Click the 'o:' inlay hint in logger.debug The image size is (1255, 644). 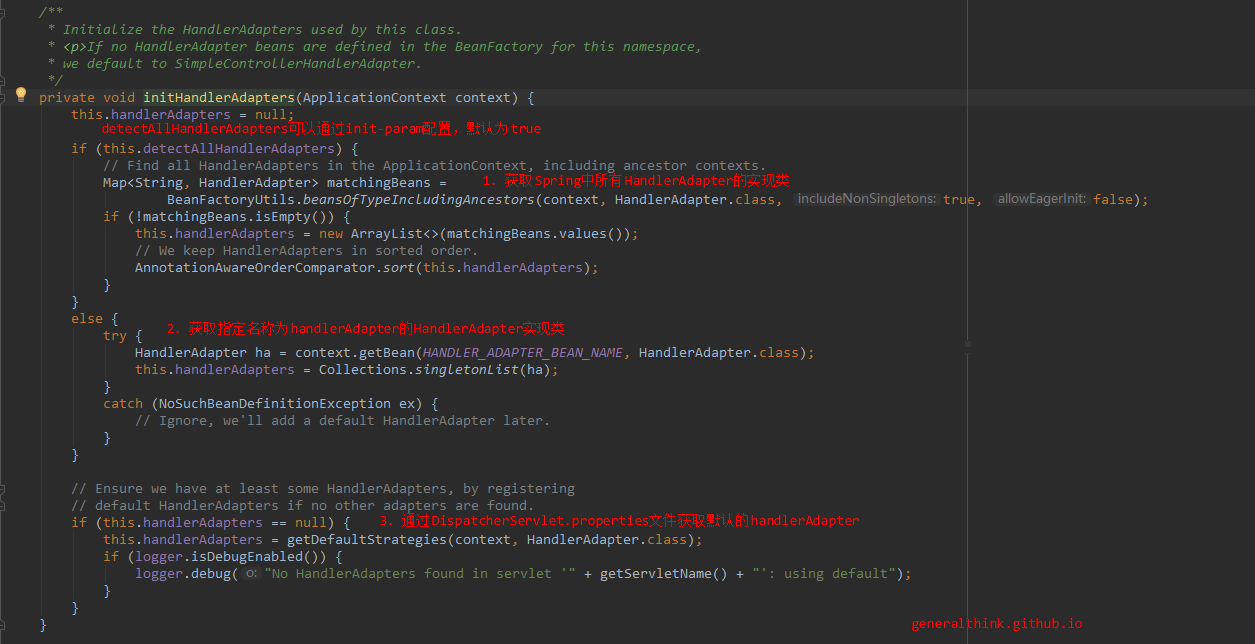click(251, 574)
